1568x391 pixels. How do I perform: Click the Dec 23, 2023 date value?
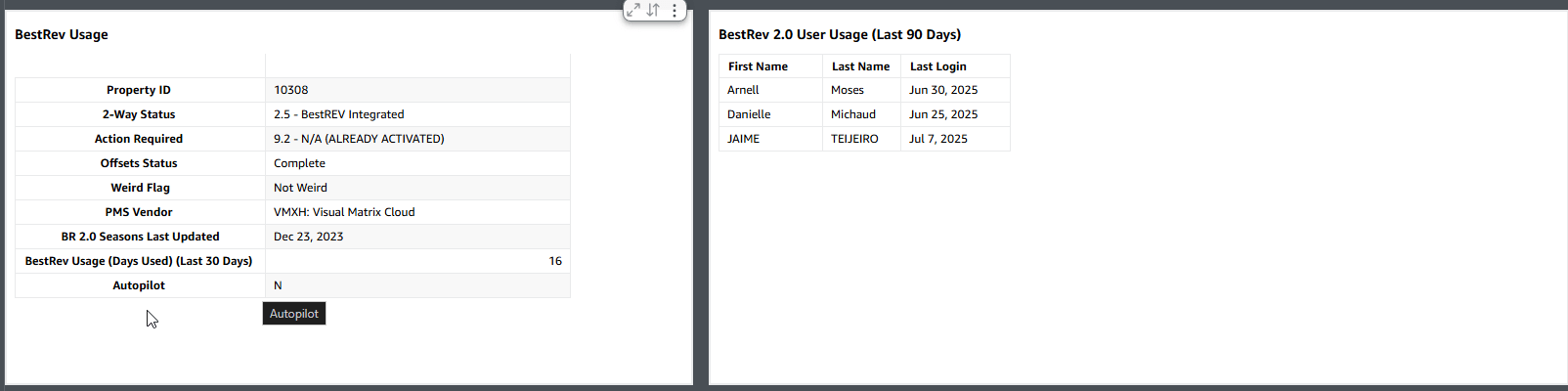point(309,237)
